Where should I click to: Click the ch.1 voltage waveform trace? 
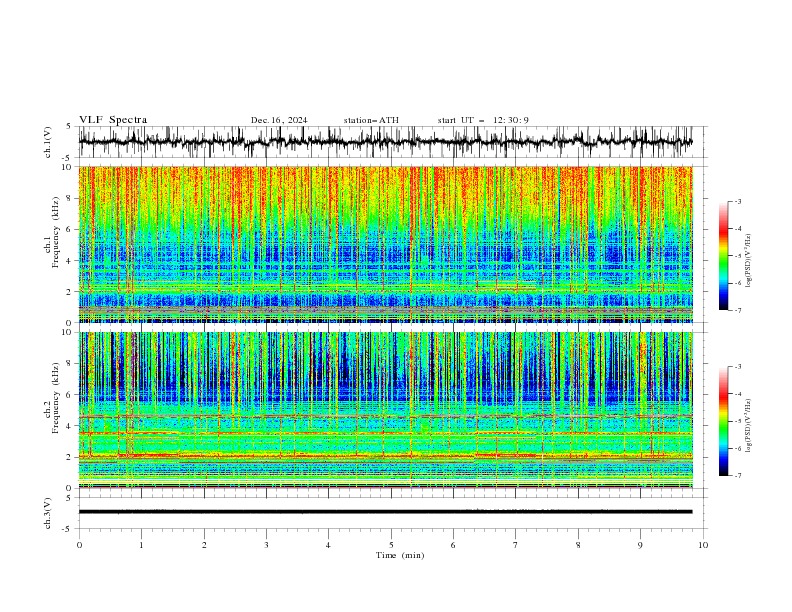tap(386, 142)
